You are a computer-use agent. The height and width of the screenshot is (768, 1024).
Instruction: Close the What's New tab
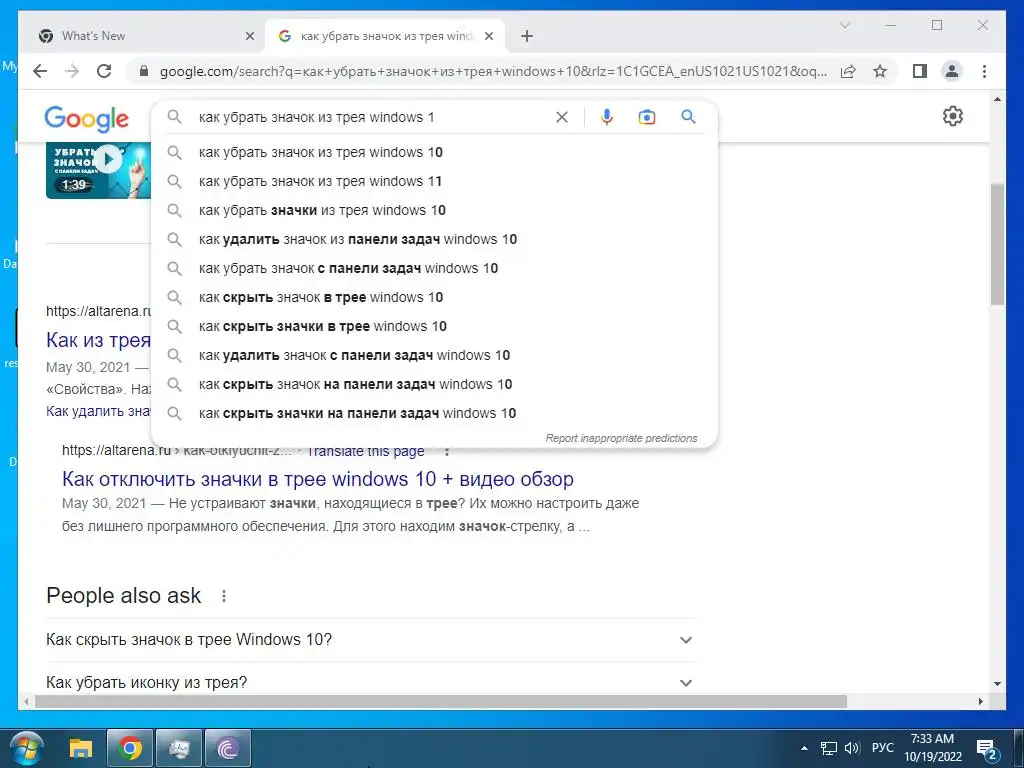(x=249, y=36)
